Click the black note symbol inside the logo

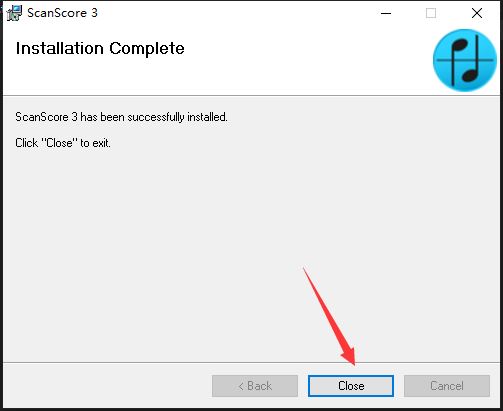click(466, 60)
